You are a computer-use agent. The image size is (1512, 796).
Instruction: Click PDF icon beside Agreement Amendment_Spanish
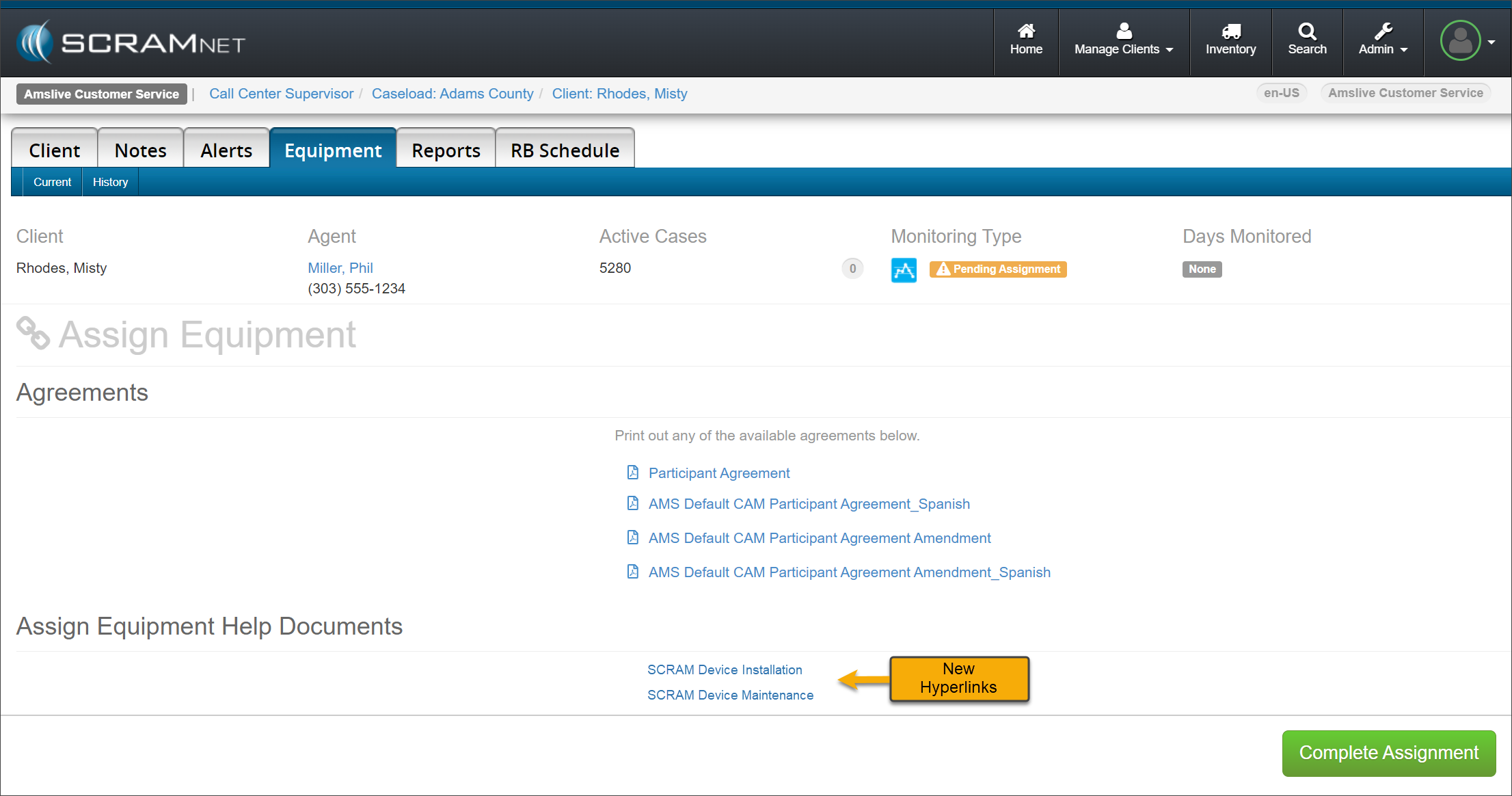(x=633, y=572)
